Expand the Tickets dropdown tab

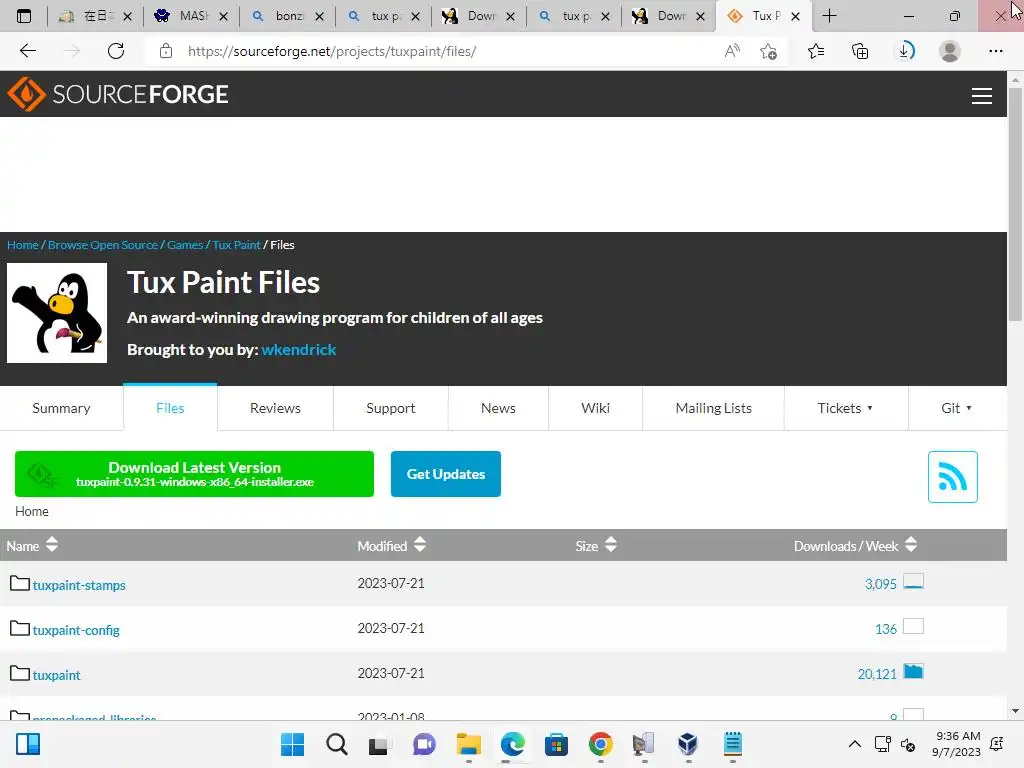(x=845, y=408)
